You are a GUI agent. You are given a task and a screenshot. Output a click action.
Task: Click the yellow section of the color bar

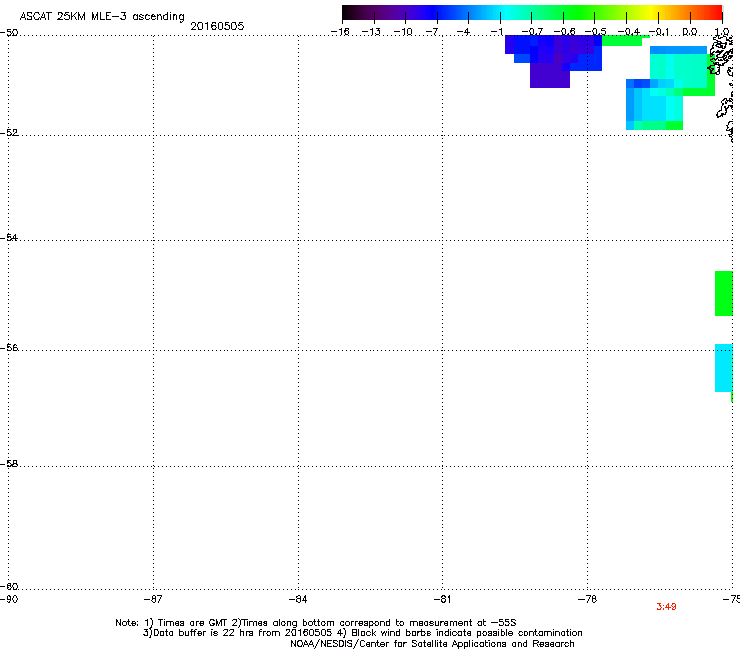(652, 13)
